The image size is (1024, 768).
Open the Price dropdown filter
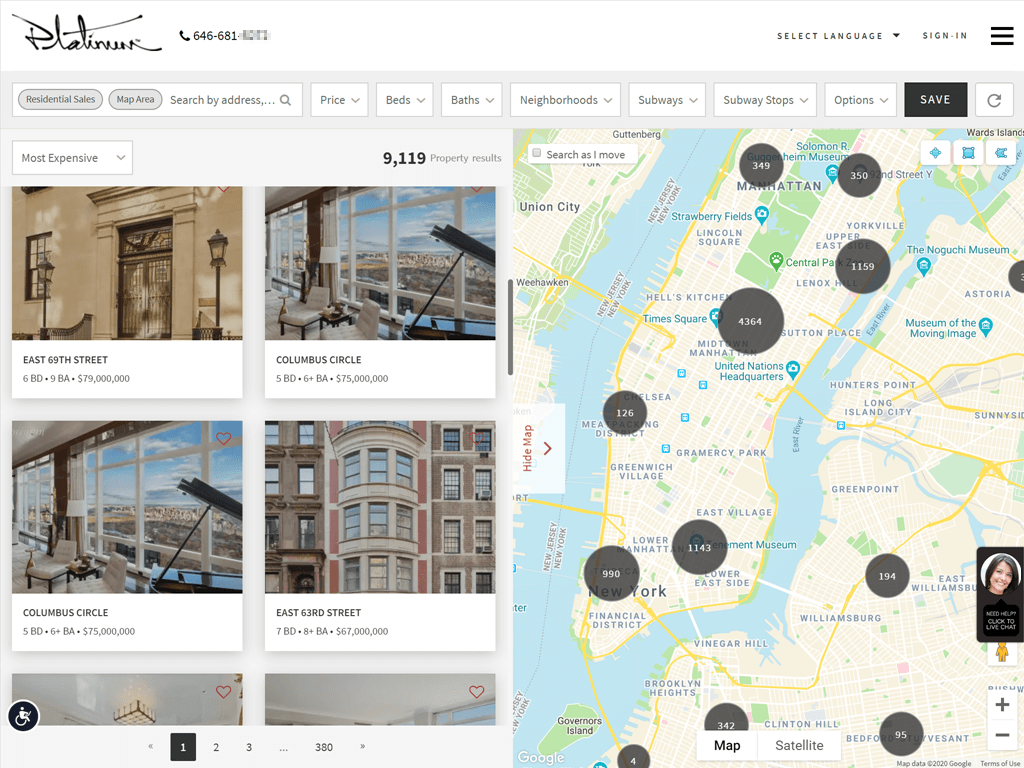click(340, 100)
